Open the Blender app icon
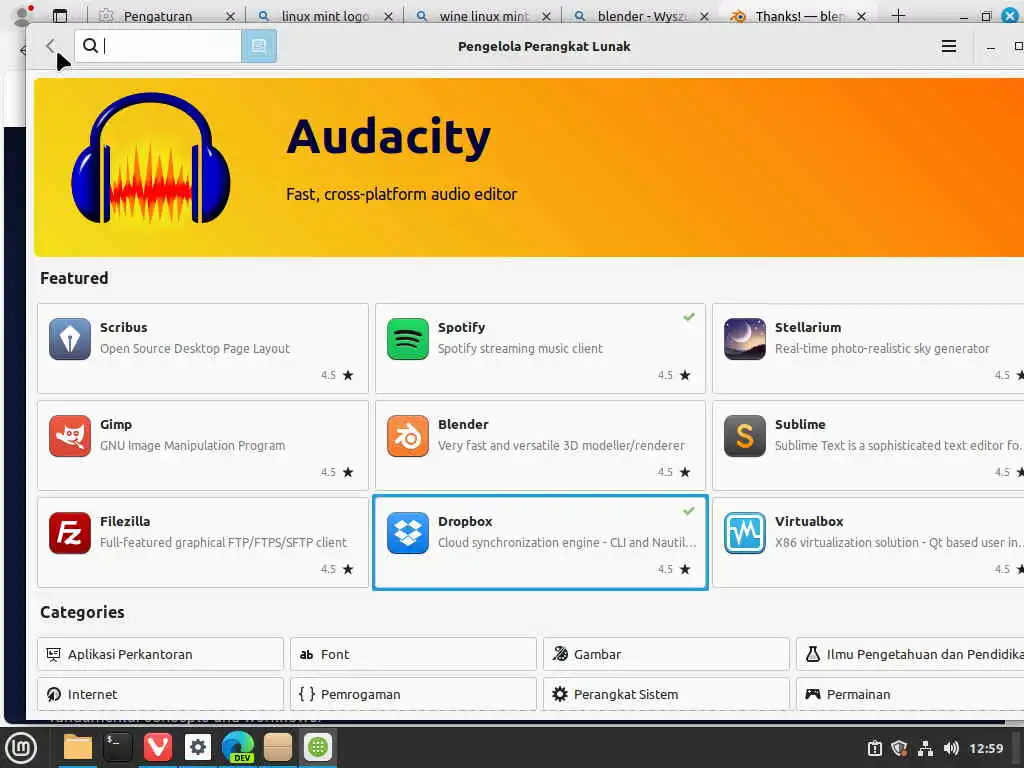The width and height of the screenshot is (1024, 768). point(408,436)
